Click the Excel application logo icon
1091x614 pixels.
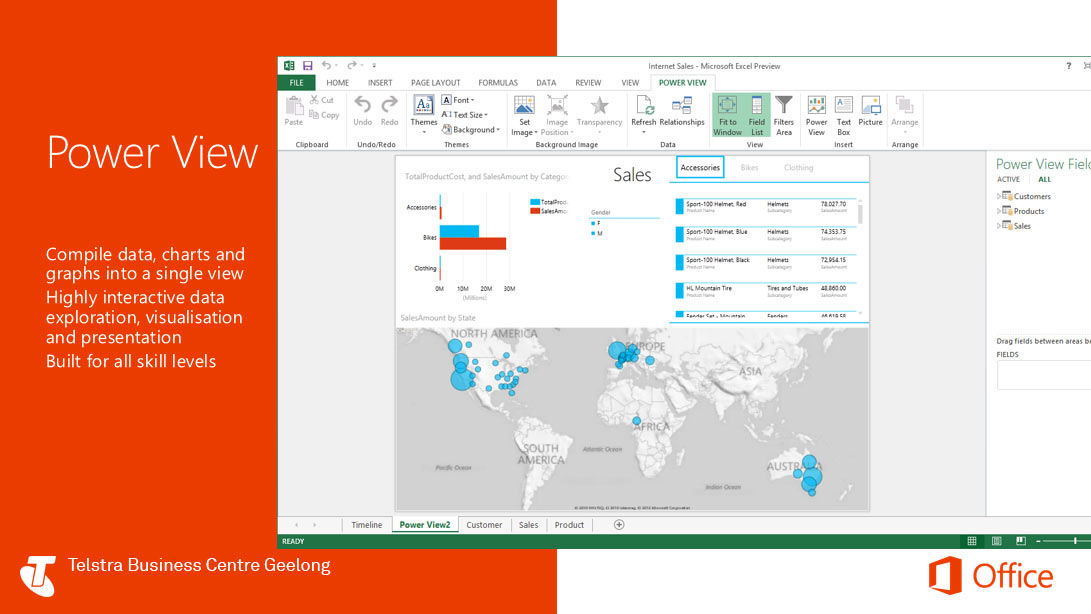pyautogui.click(x=289, y=65)
